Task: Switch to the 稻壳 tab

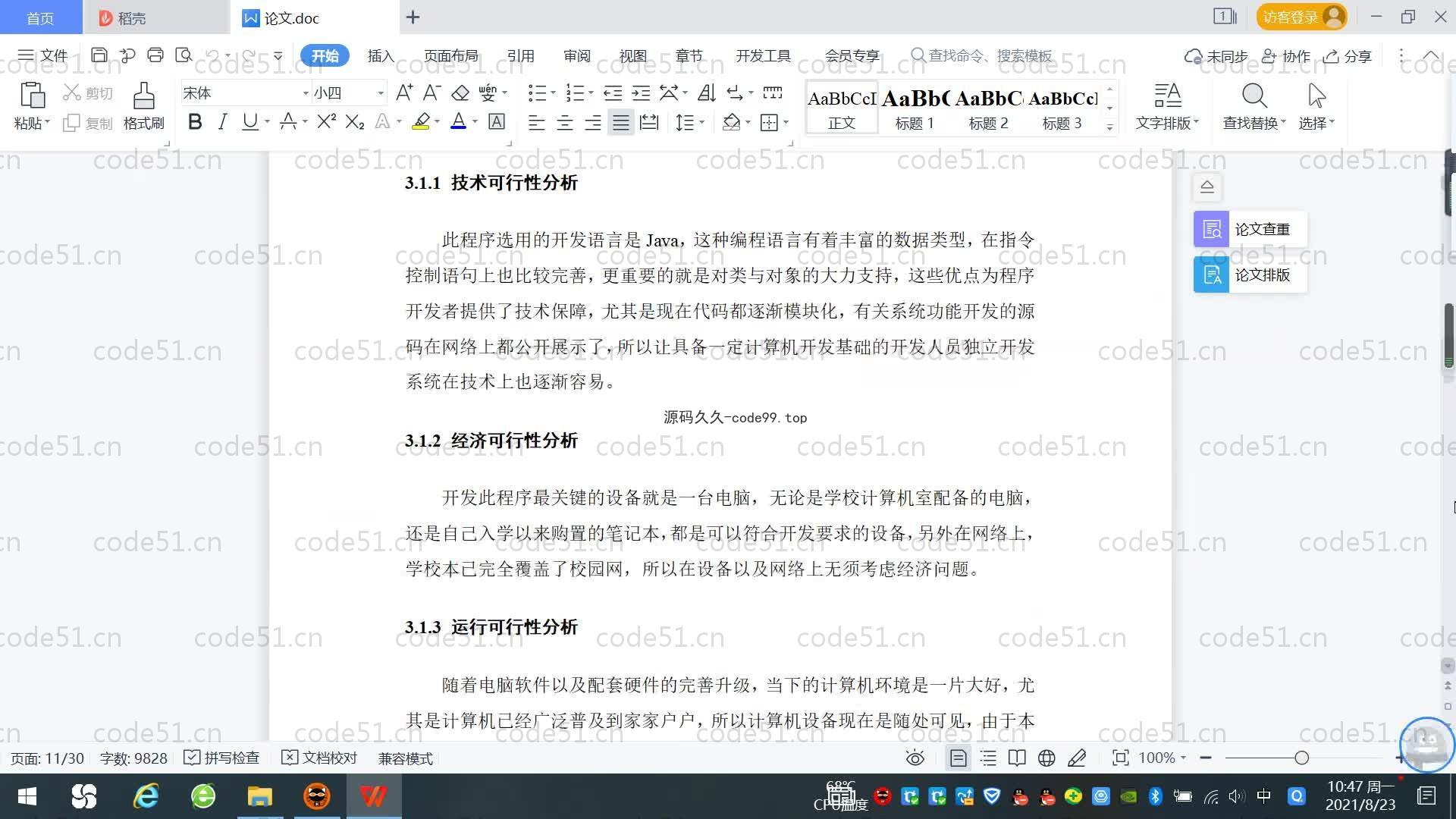Action: (155, 17)
